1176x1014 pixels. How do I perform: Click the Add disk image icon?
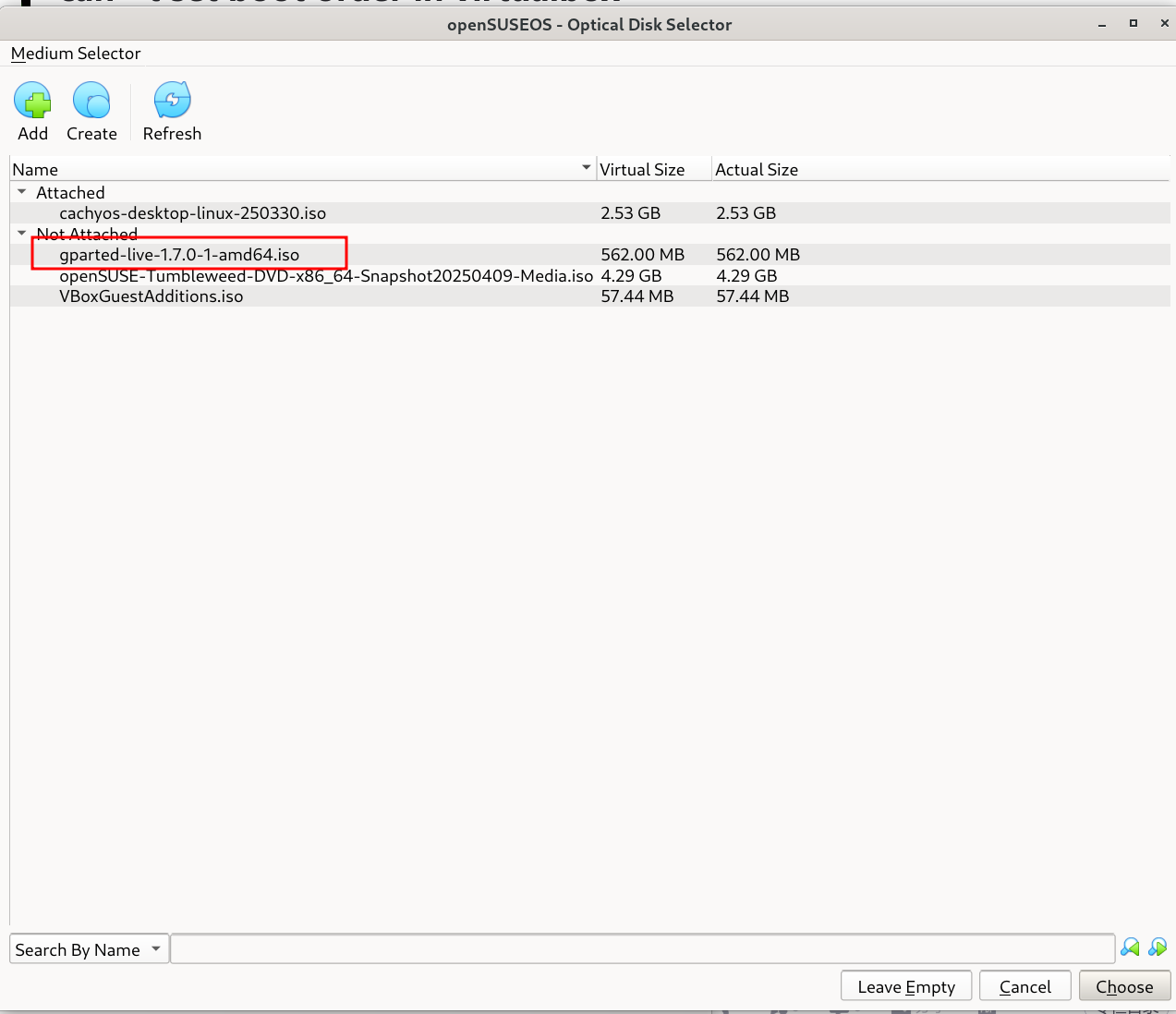click(33, 100)
